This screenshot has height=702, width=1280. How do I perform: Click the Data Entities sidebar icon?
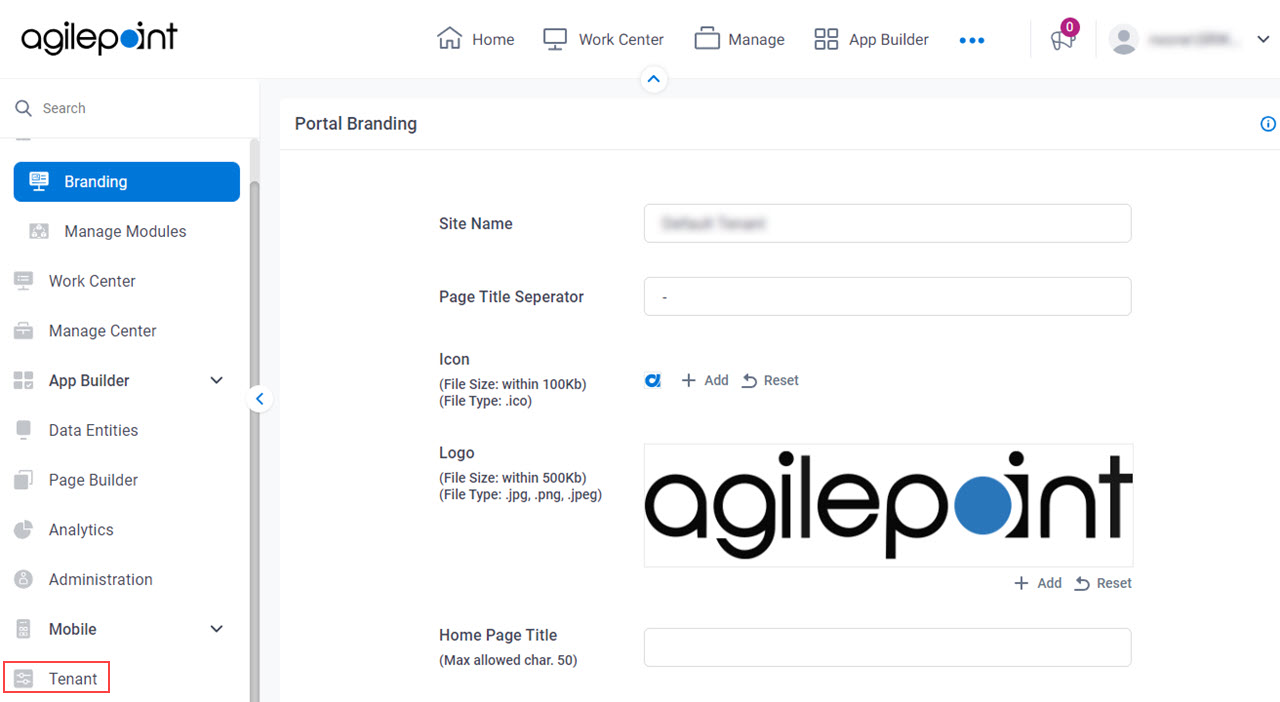click(x=23, y=430)
